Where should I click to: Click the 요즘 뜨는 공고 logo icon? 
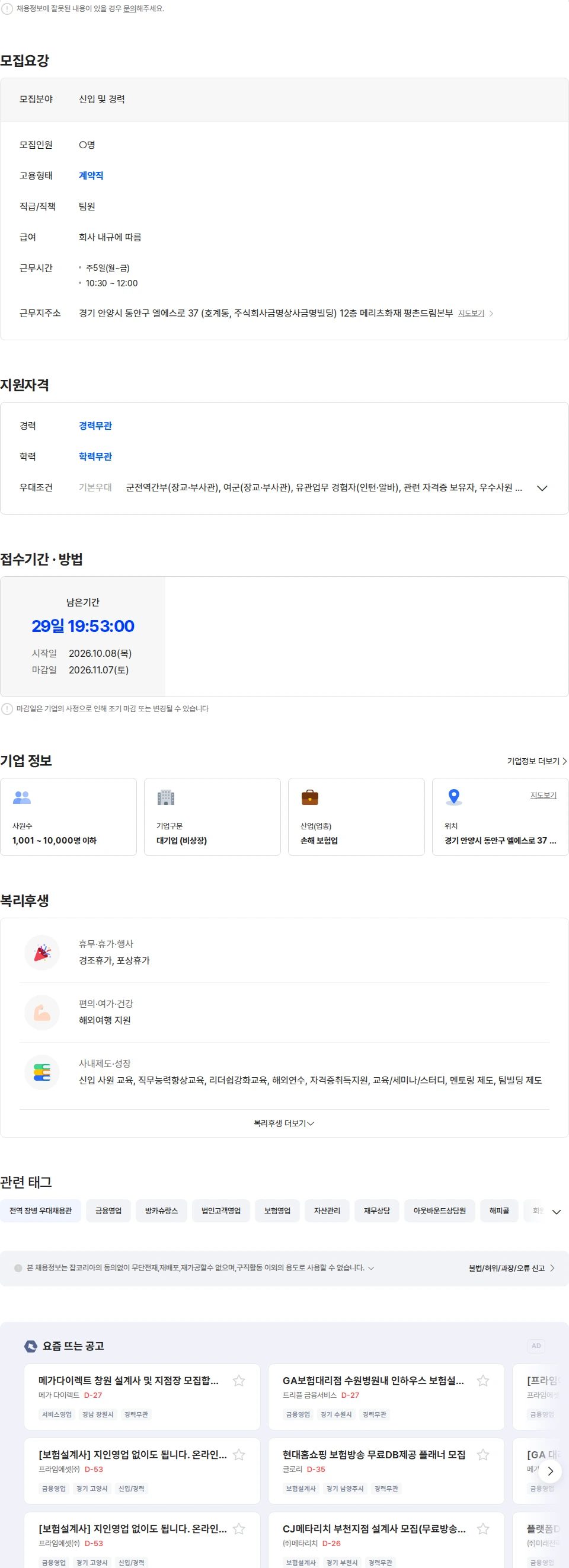[30, 1346]
